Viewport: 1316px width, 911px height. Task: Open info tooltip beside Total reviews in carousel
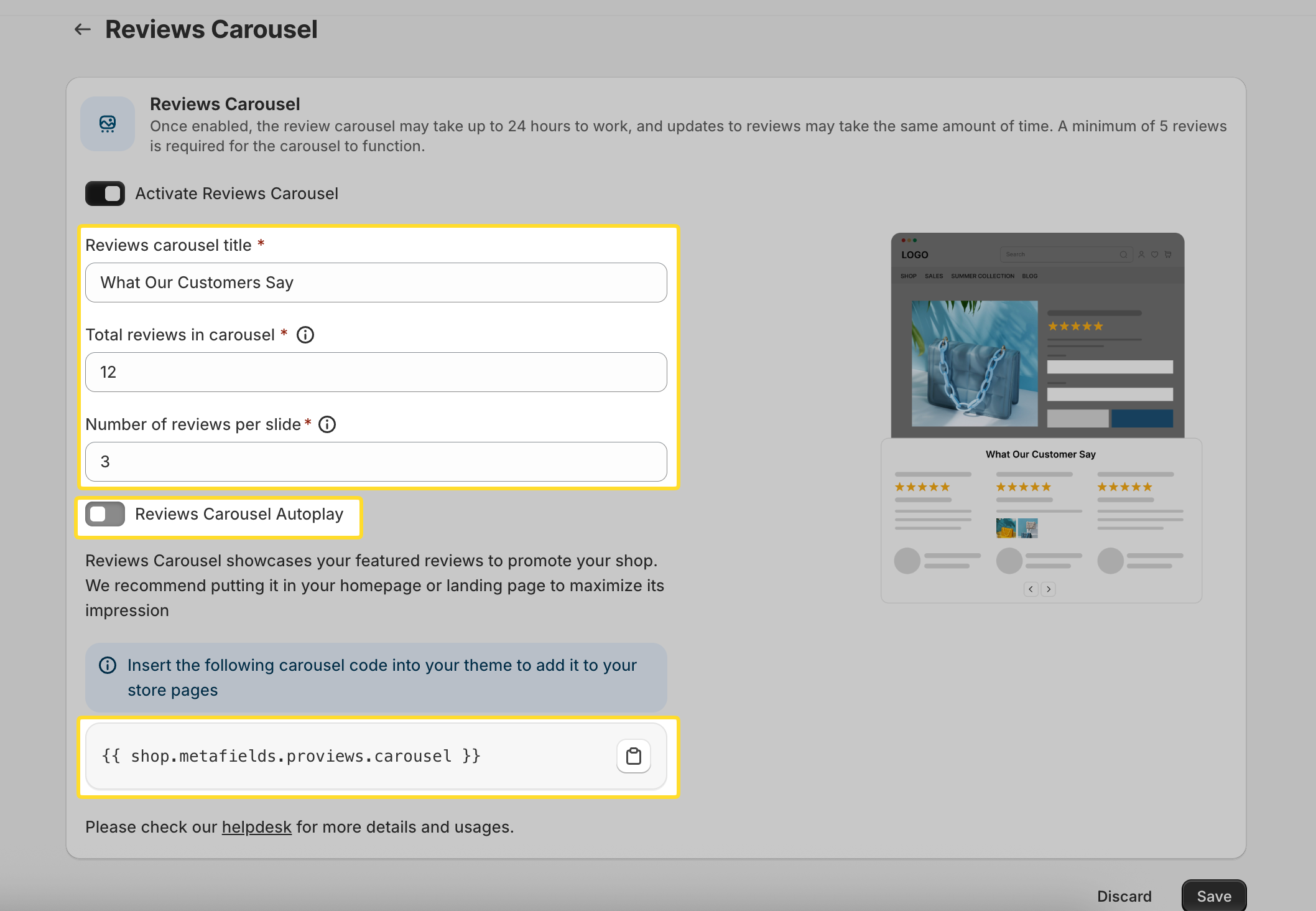pyautogui.click(x=305, y=335)
